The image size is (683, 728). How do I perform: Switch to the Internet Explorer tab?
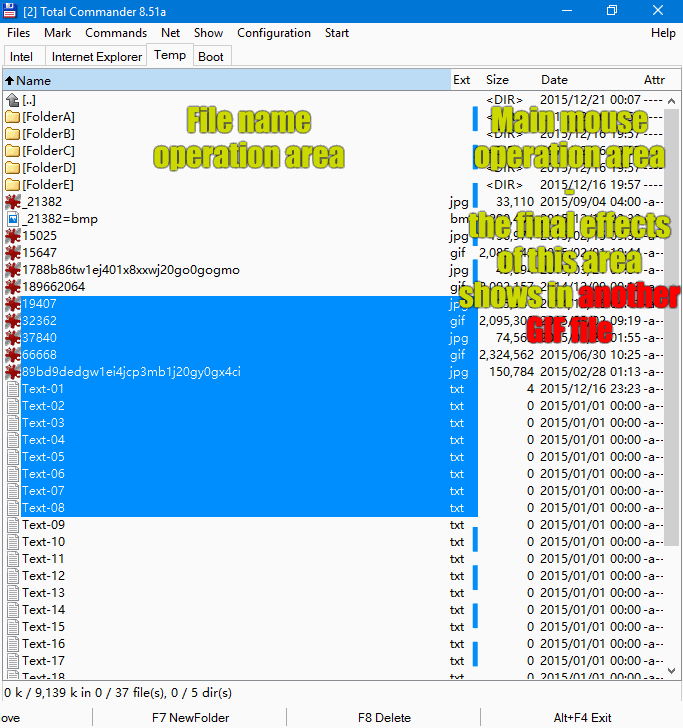click(x=97, y=57)
